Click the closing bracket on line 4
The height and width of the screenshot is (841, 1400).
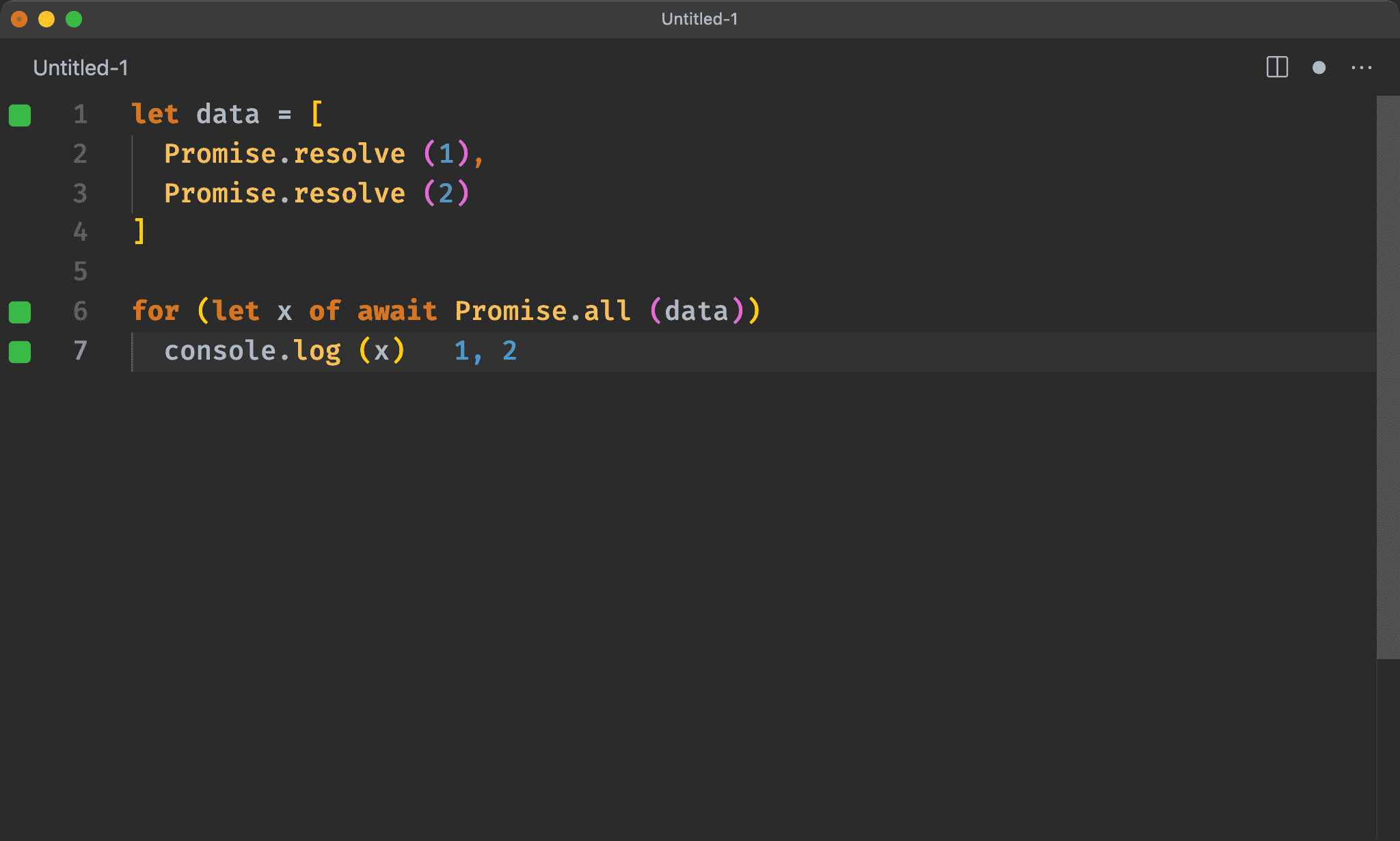(x=139, y=232)
